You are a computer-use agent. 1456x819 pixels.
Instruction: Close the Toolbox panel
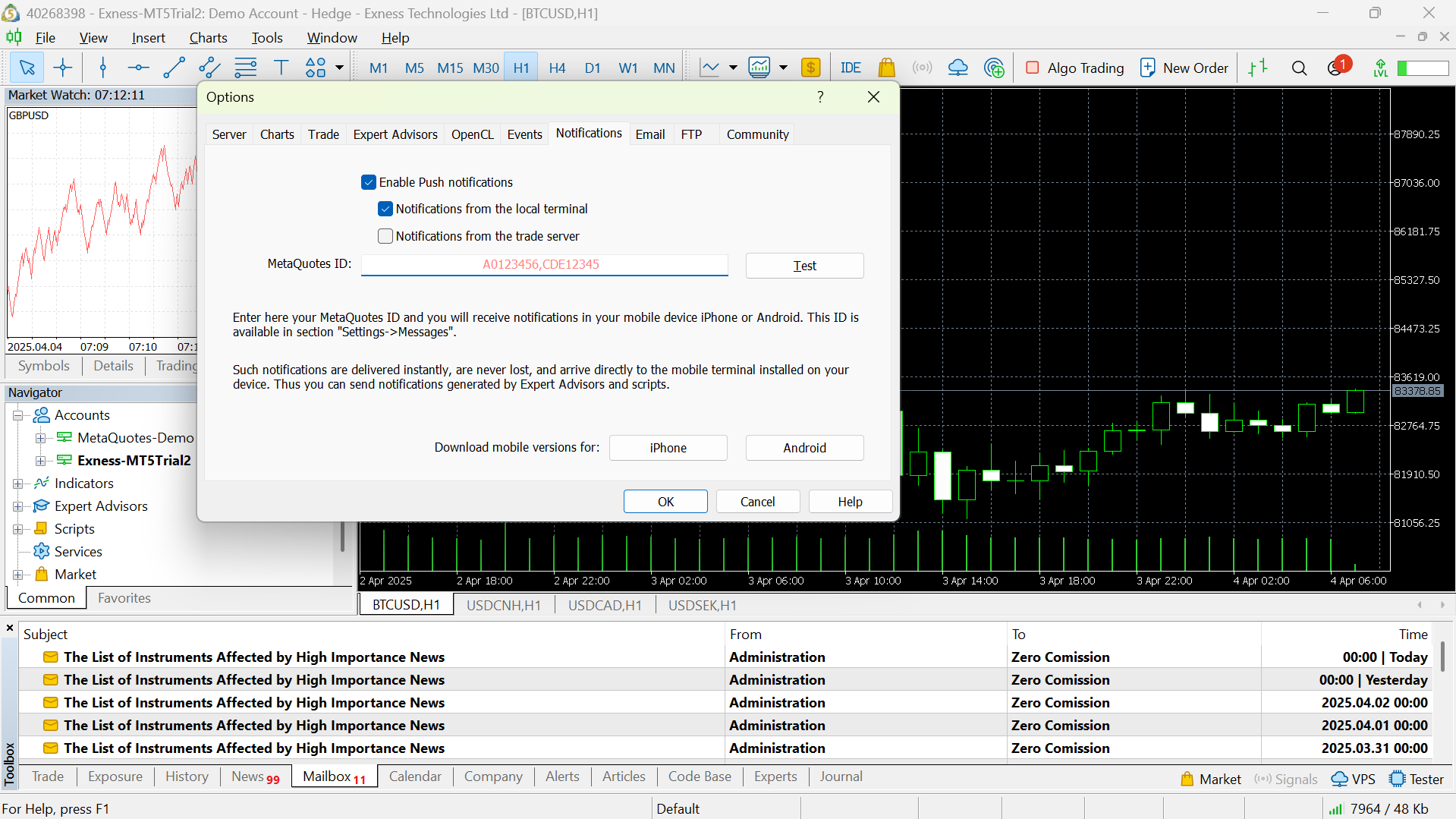click(x=10, y=628)
